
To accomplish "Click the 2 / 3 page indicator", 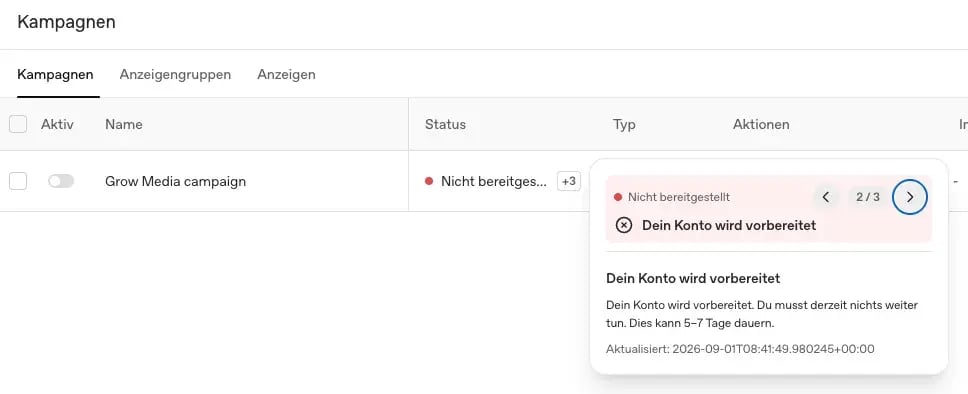I will pyautogui.click(x=868, y=197).
